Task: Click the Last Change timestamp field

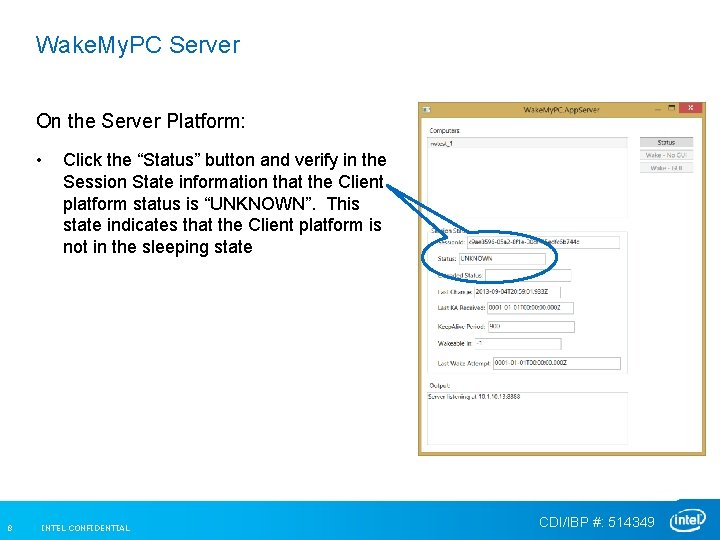Action: (x=517, y=292)
